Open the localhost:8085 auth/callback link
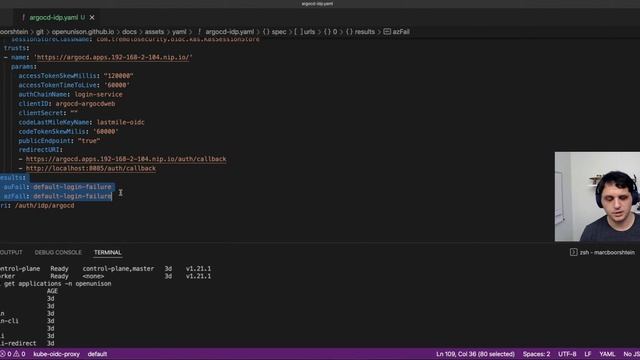The width and height of the screenshot is (640, 360). [x=91, y=169]
